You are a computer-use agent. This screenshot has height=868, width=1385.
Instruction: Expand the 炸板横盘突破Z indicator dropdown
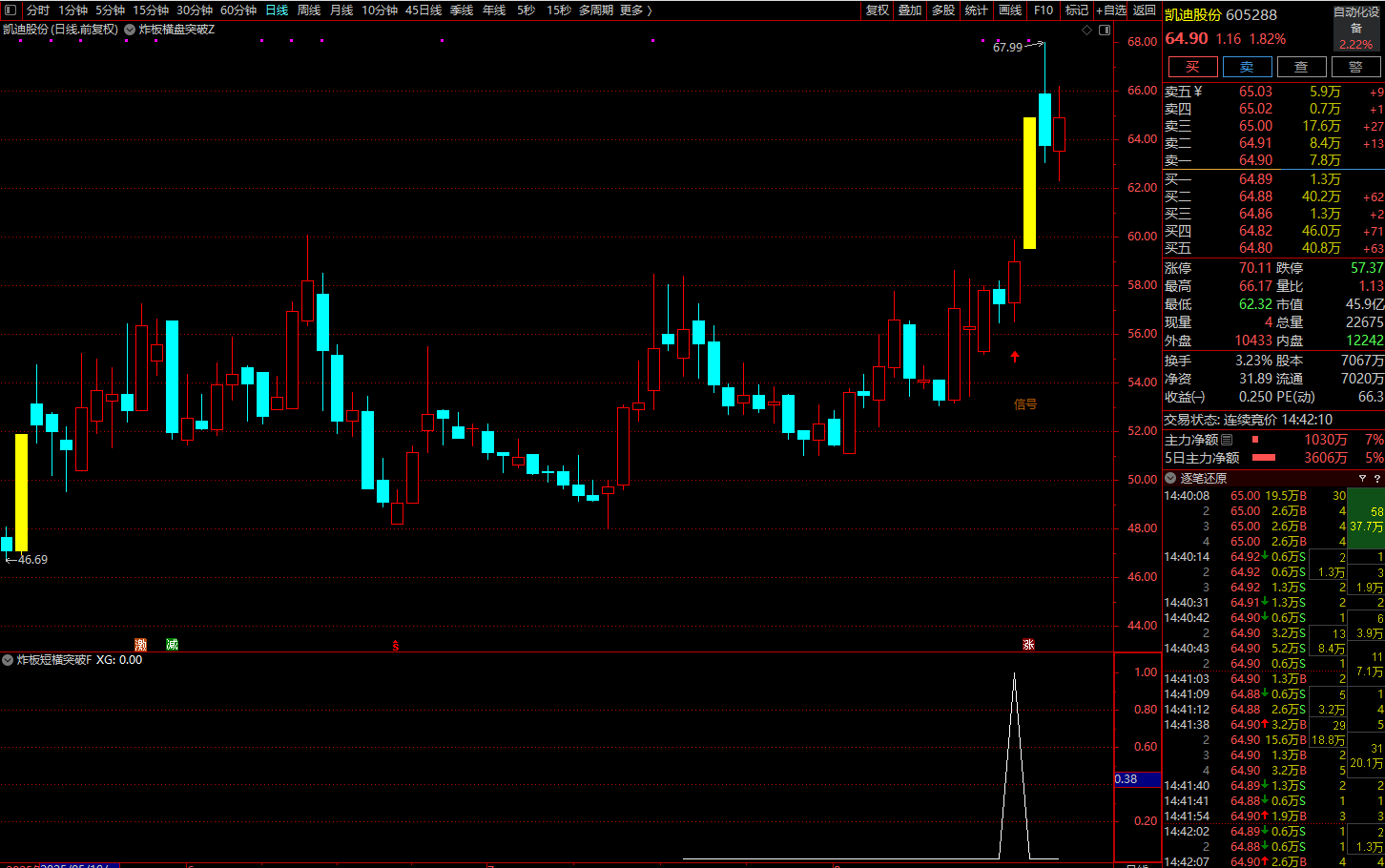click(x=130, y=30)
